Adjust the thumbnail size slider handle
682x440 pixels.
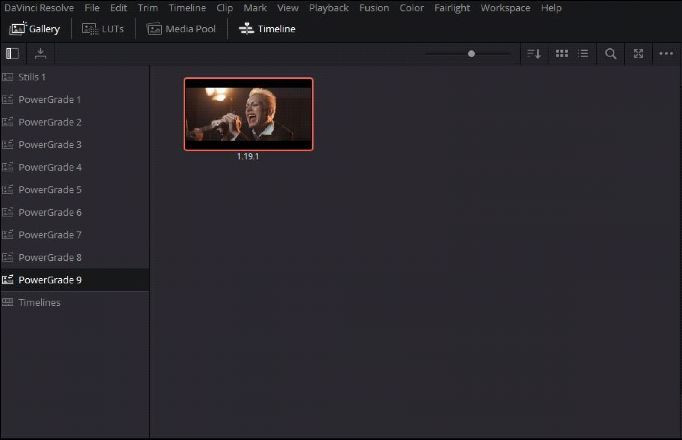coord(471,54)
